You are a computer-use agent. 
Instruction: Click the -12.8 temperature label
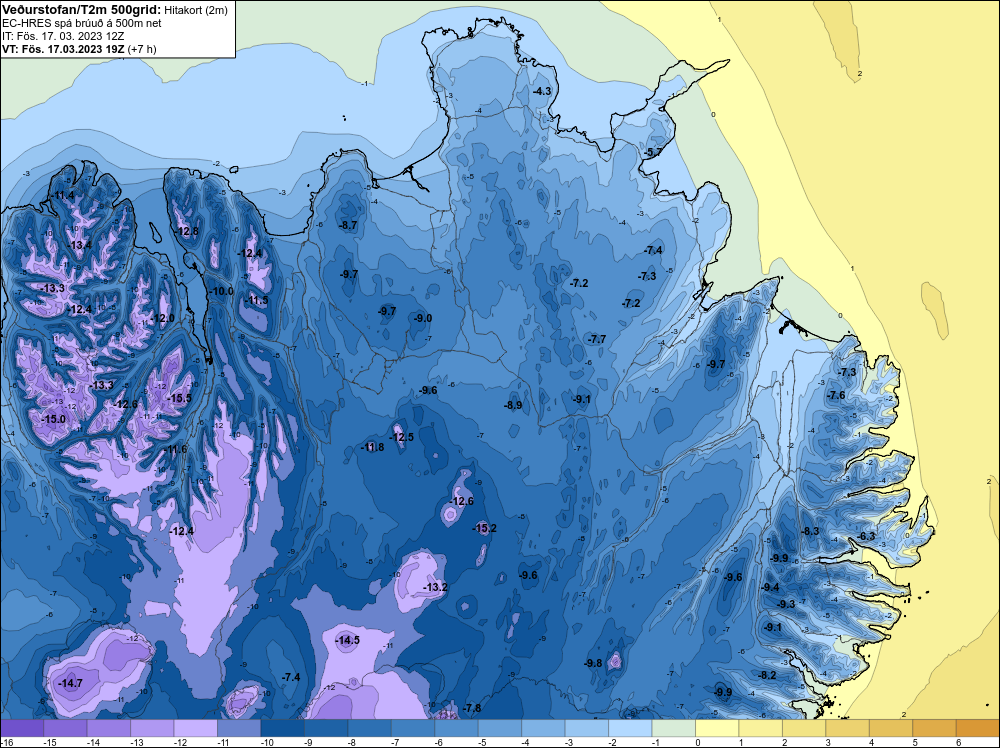(x=188, y=231)
